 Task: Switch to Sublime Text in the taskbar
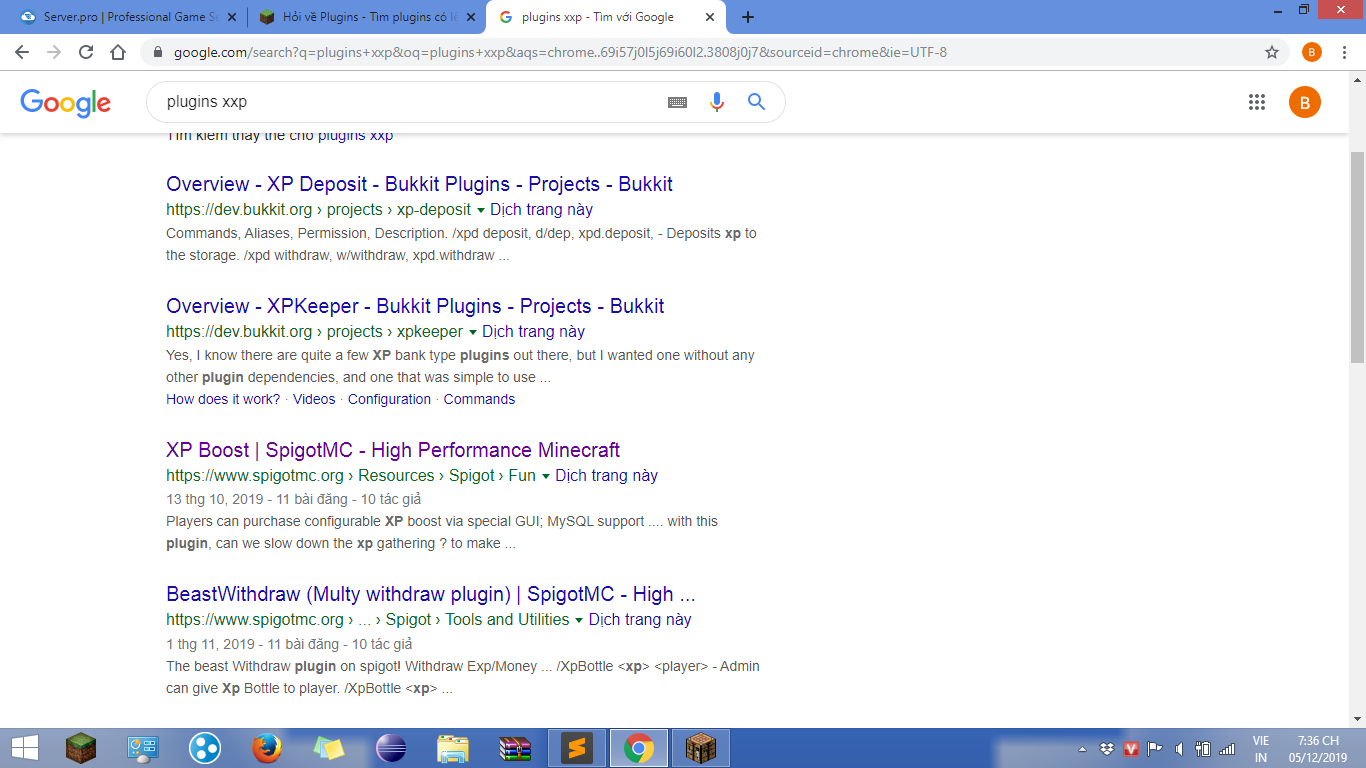577,748
